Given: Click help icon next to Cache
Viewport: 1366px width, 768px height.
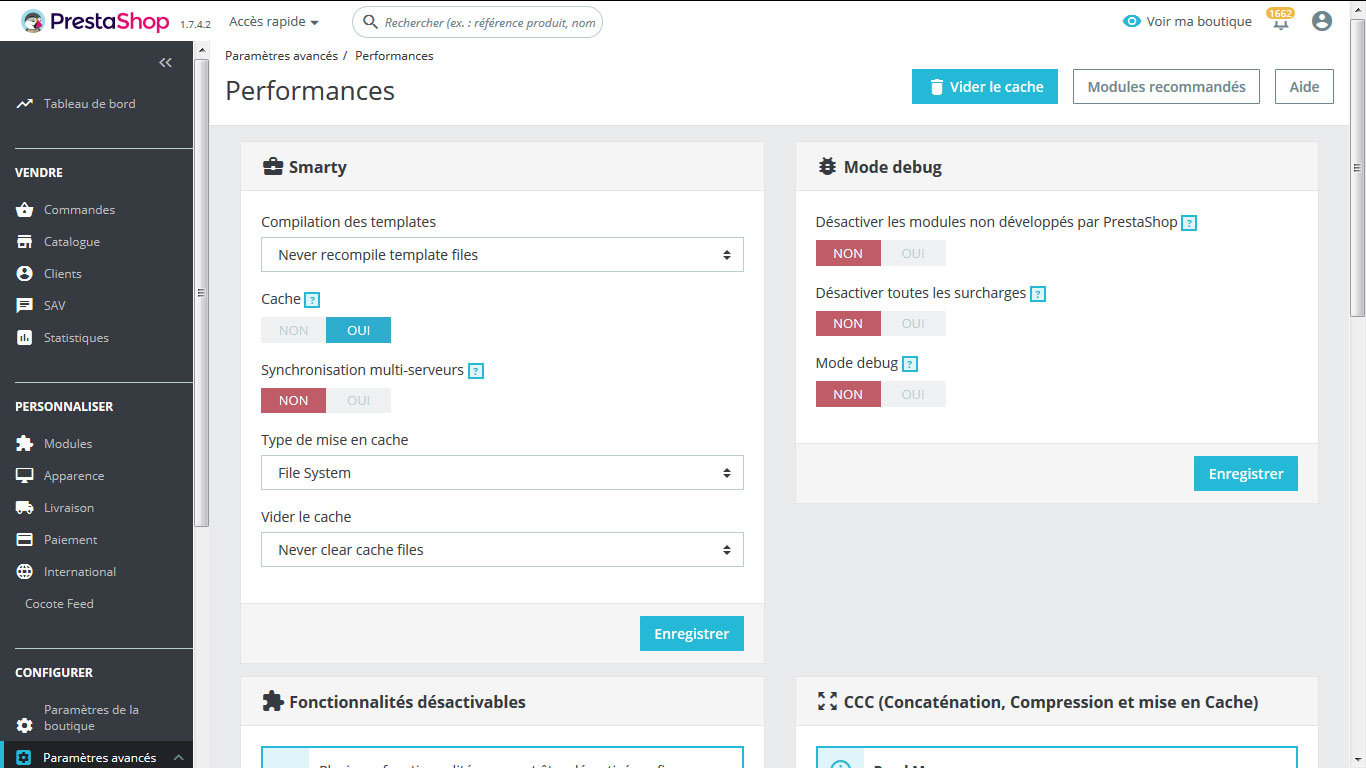Looking at the screenshot, I should click(x=312, y=300).
